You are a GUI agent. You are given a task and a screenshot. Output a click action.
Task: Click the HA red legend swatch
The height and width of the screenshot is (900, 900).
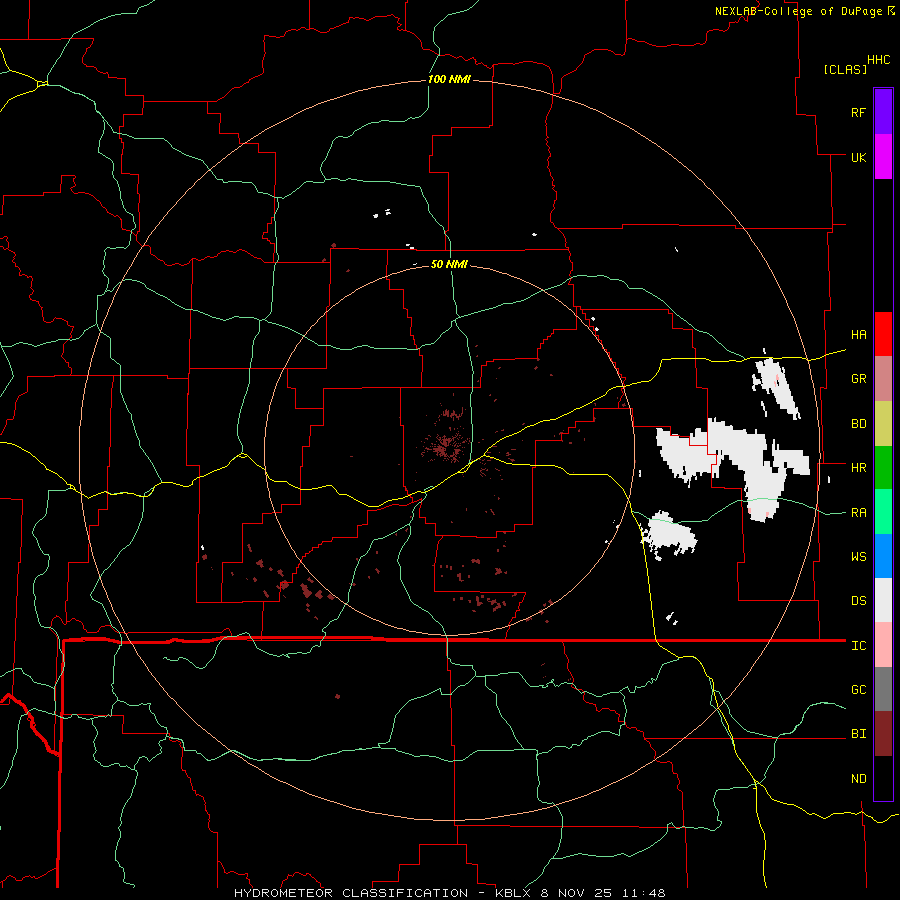click(x=883, y=334)
